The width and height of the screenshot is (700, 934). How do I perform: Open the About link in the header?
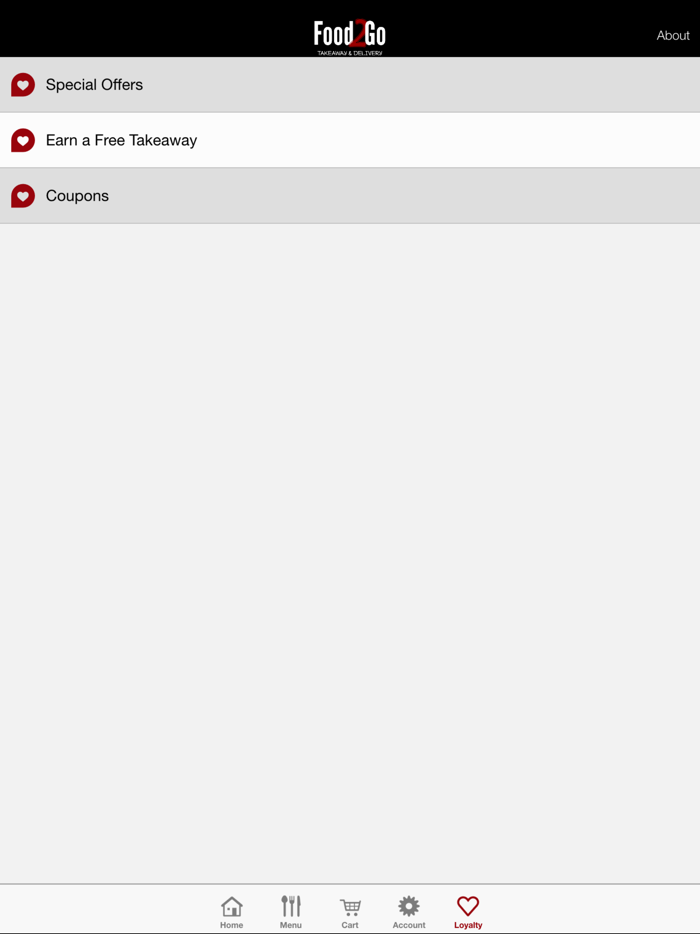[x=673, y=35]
